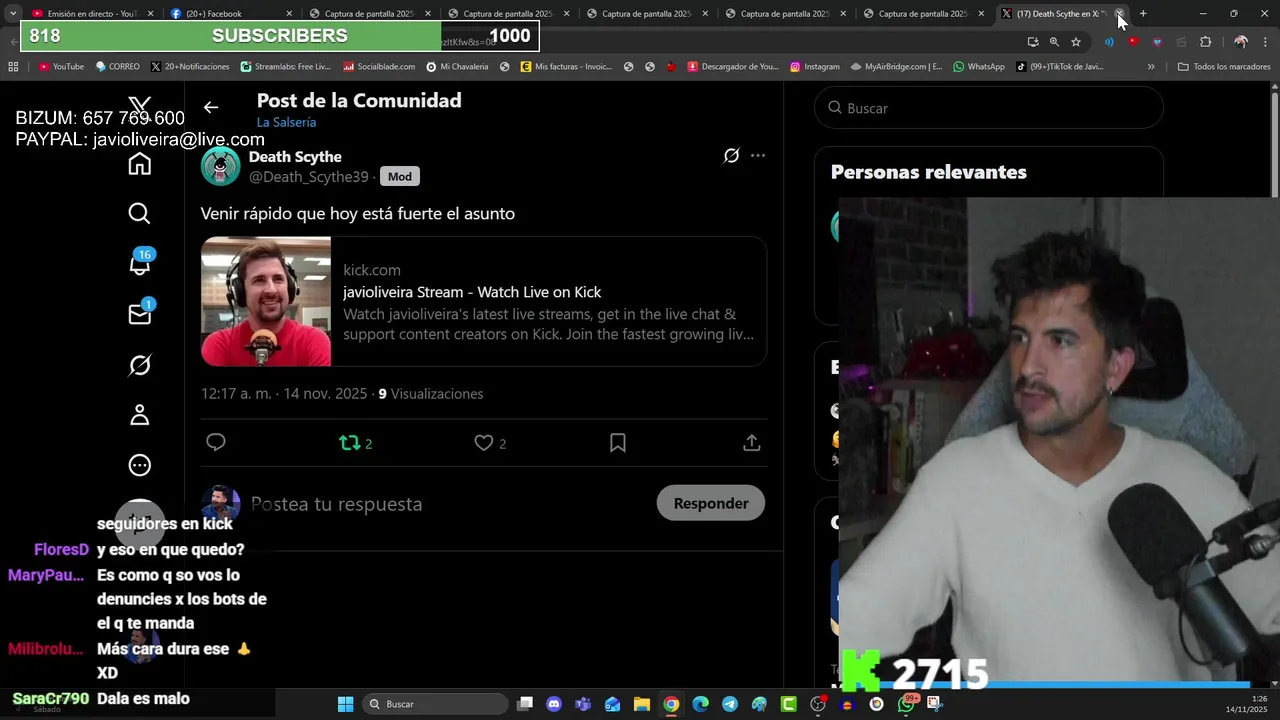Image resolution: width=1280 pixels, height=720 pixels.
Task: Open the X Explore magnifier icon in sidebar
Action: point(139,213)
